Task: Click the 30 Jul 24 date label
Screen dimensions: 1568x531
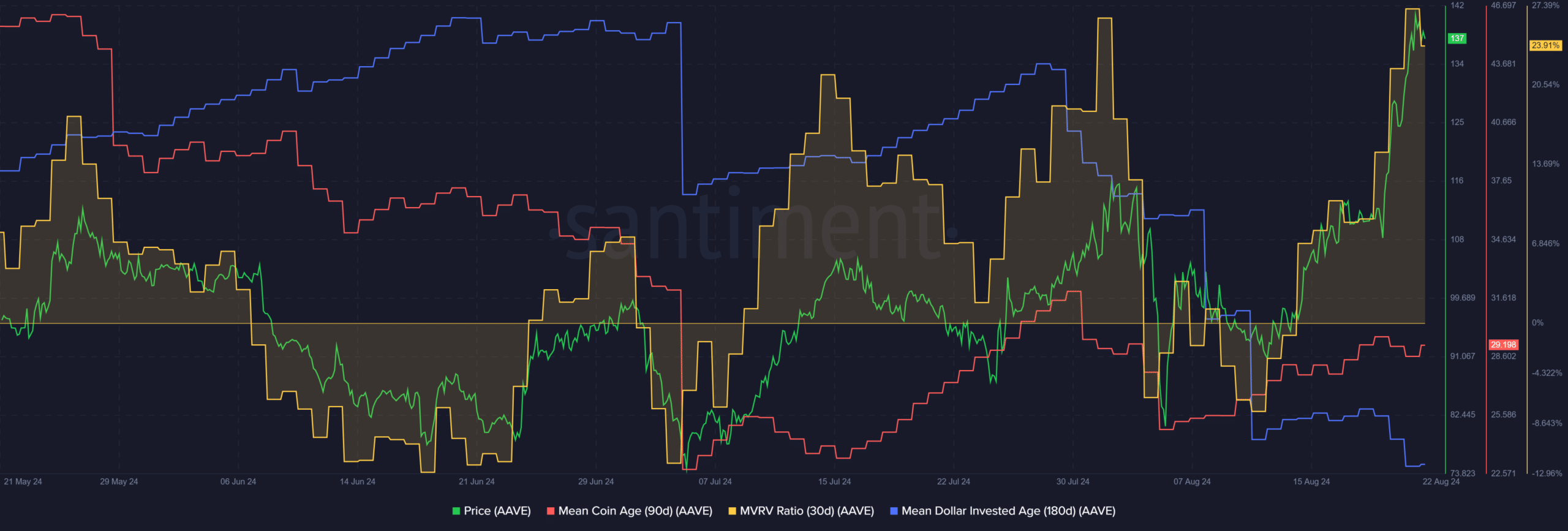Action: coord(1073,481)
